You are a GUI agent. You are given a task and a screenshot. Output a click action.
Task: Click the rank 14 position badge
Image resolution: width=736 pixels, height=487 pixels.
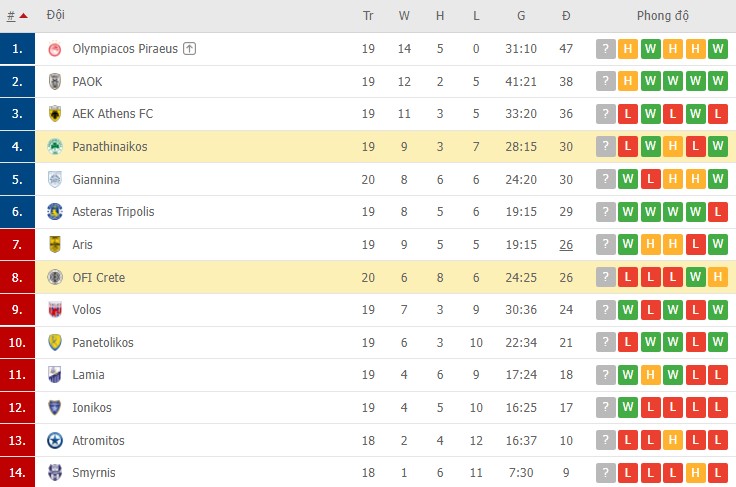pos(16,473)
